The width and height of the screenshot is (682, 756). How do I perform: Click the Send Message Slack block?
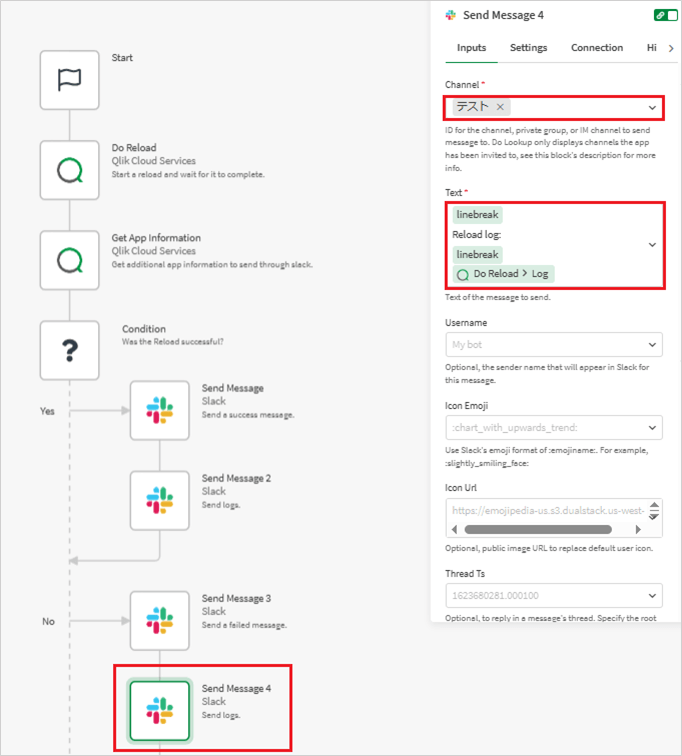[159, 410]
